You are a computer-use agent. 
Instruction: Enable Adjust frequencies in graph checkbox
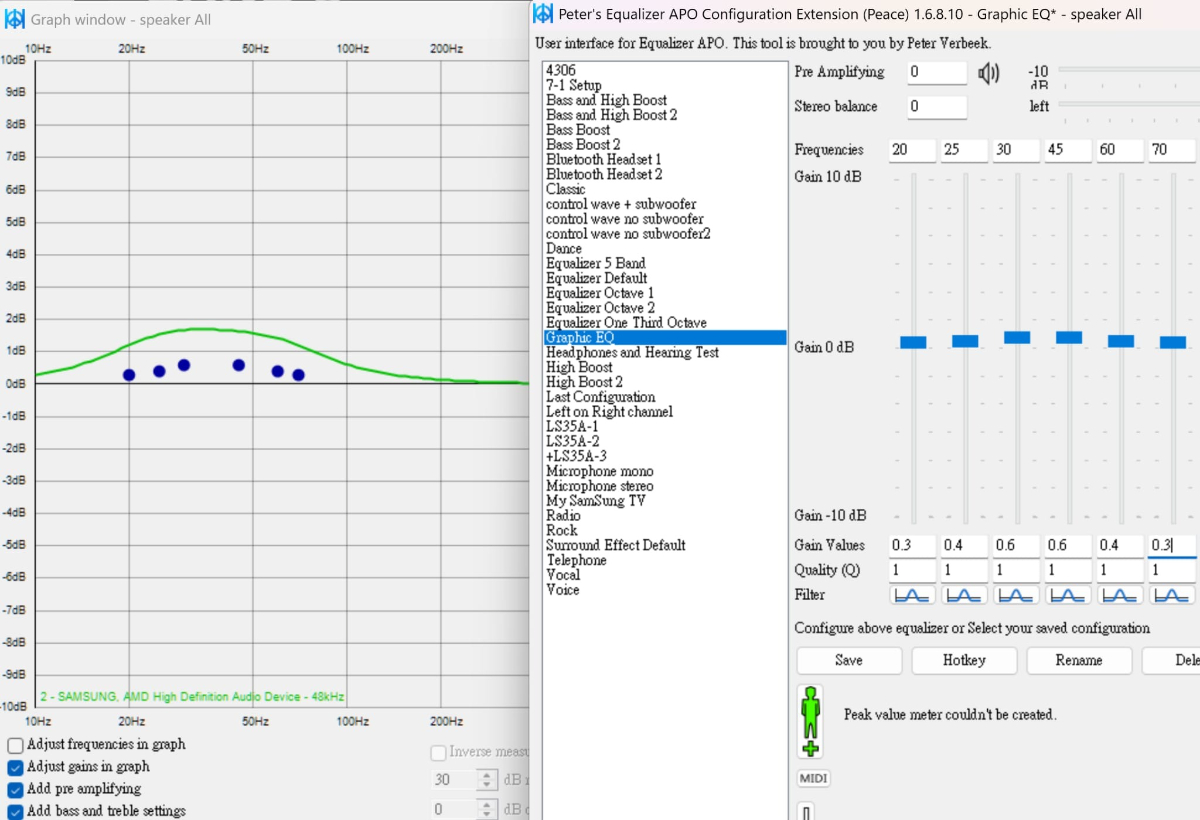click(15, 745)
